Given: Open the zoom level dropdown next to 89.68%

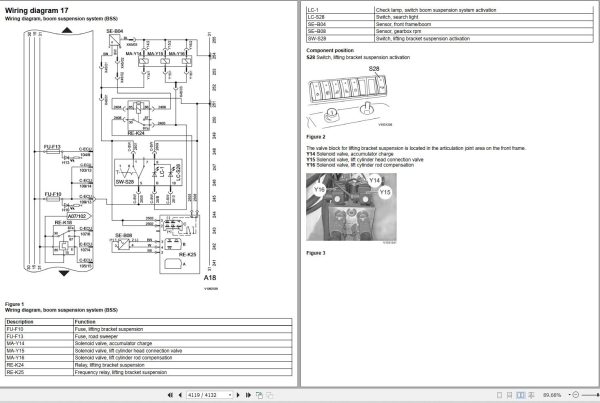Looking at the screenshot, I should tap(569, 395).
